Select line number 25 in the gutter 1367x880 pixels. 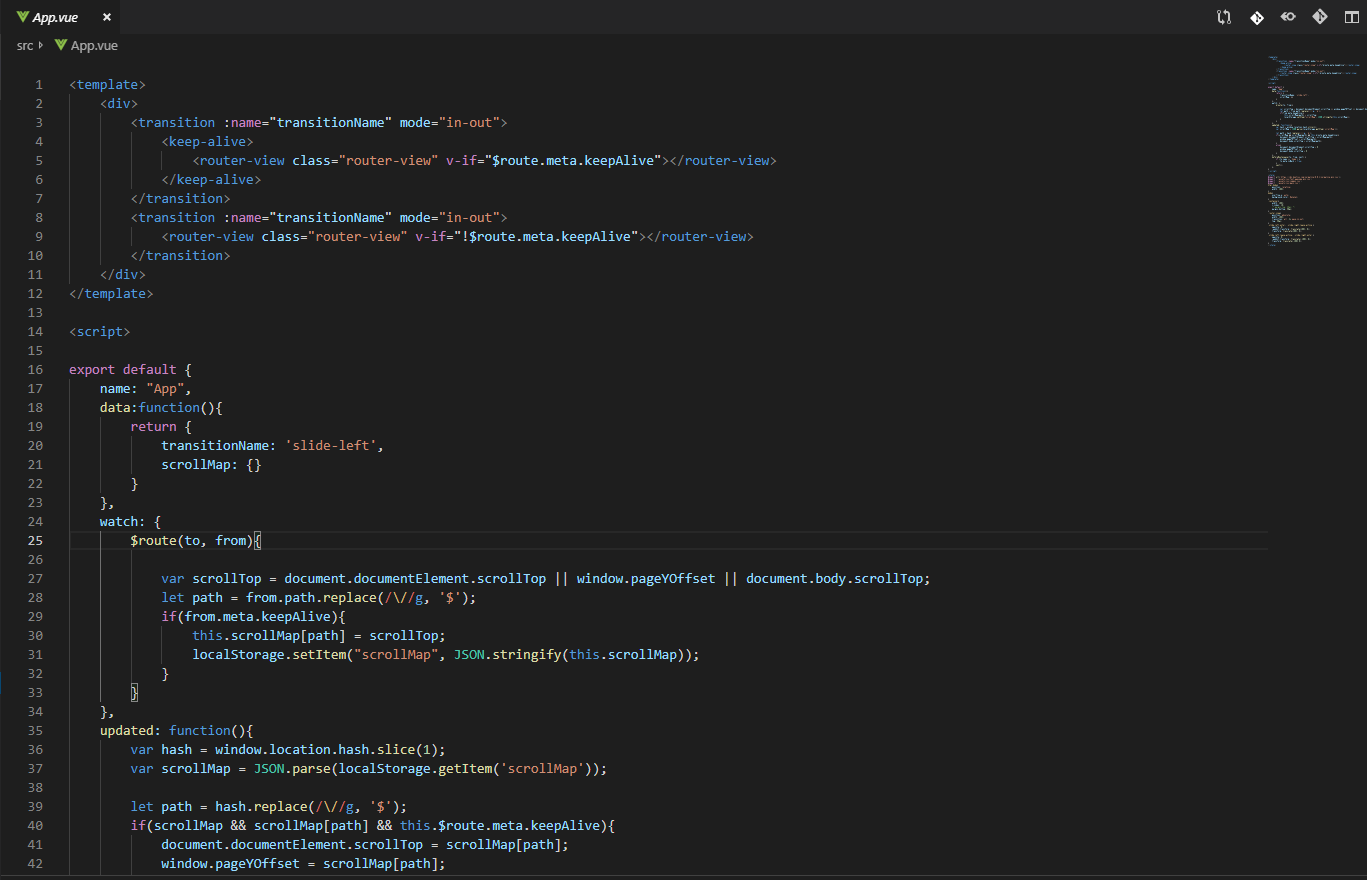point(35,540)
